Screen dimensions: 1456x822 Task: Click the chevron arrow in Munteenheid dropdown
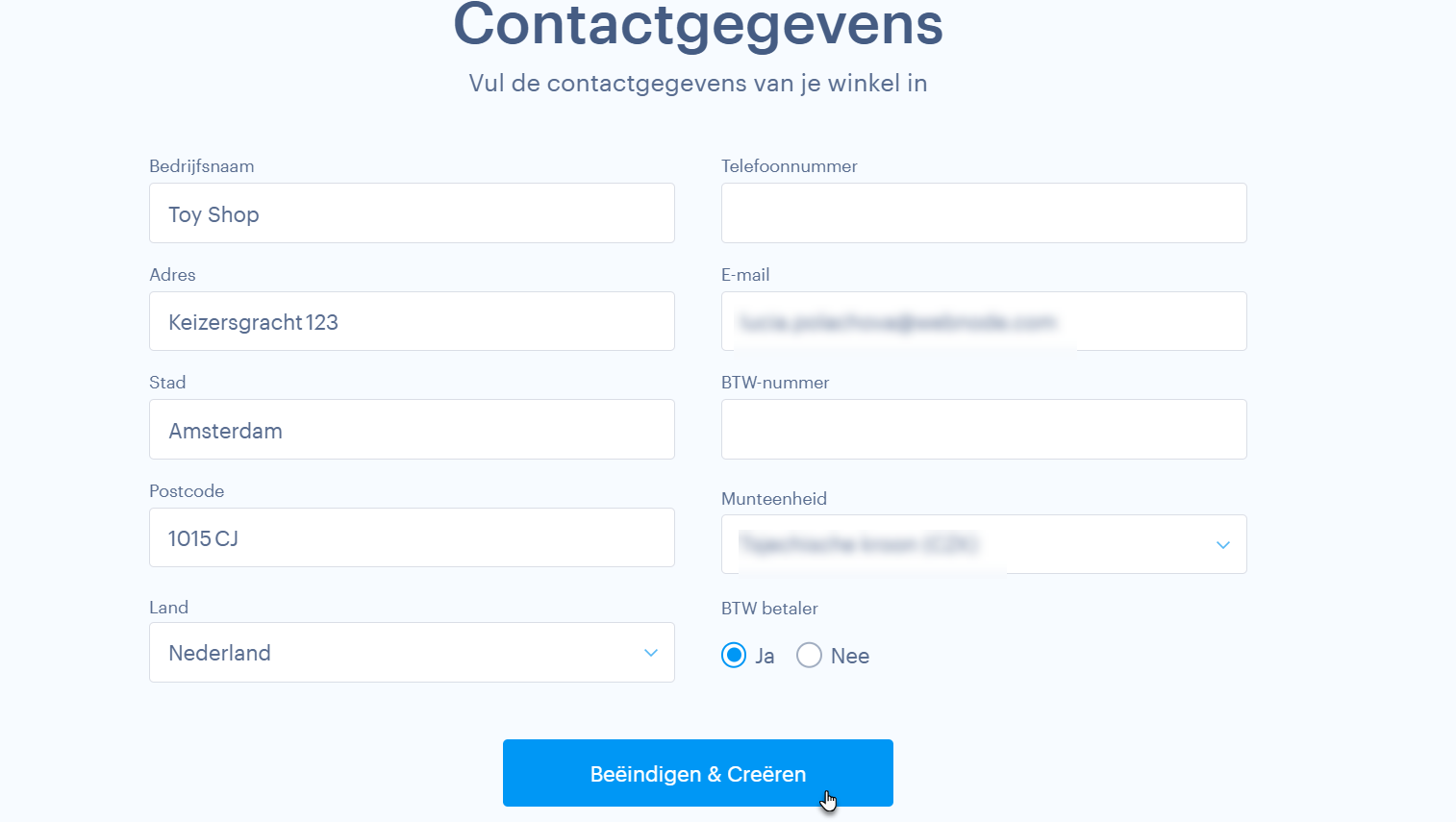(1223, 545)
